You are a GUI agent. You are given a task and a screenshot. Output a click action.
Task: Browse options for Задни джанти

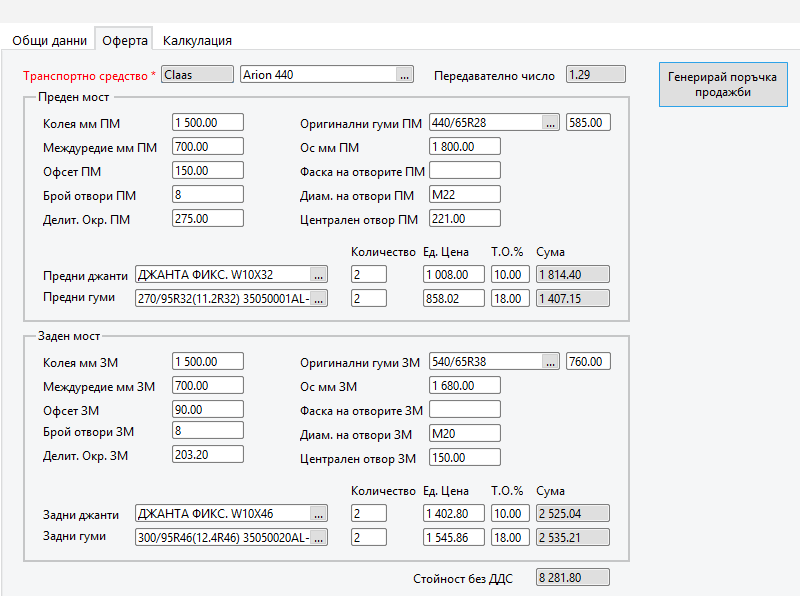tap(318, 514)
